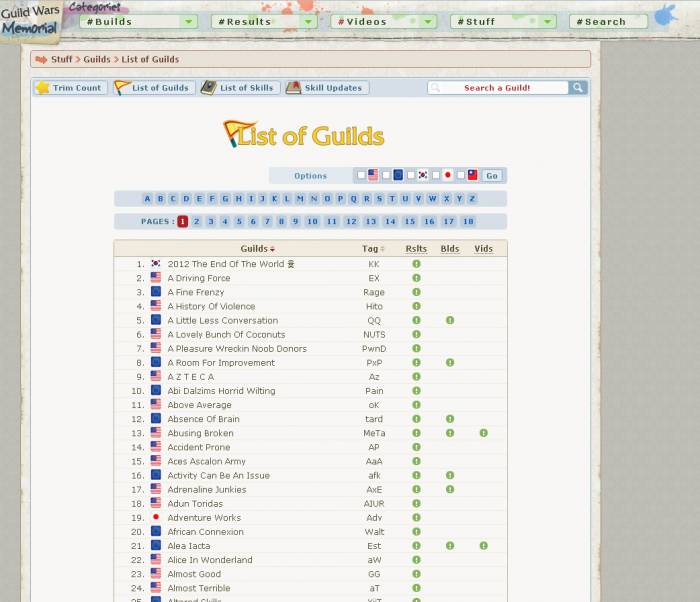Click the magnifier search submit button
This screenshot has height=602, width=700.
[x=577, y=88]
